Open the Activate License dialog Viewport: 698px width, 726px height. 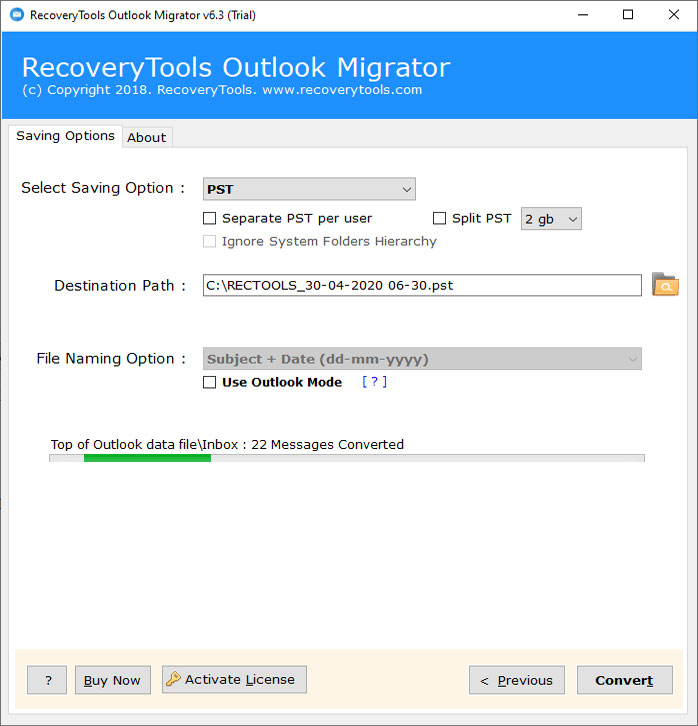pos(234,680)
